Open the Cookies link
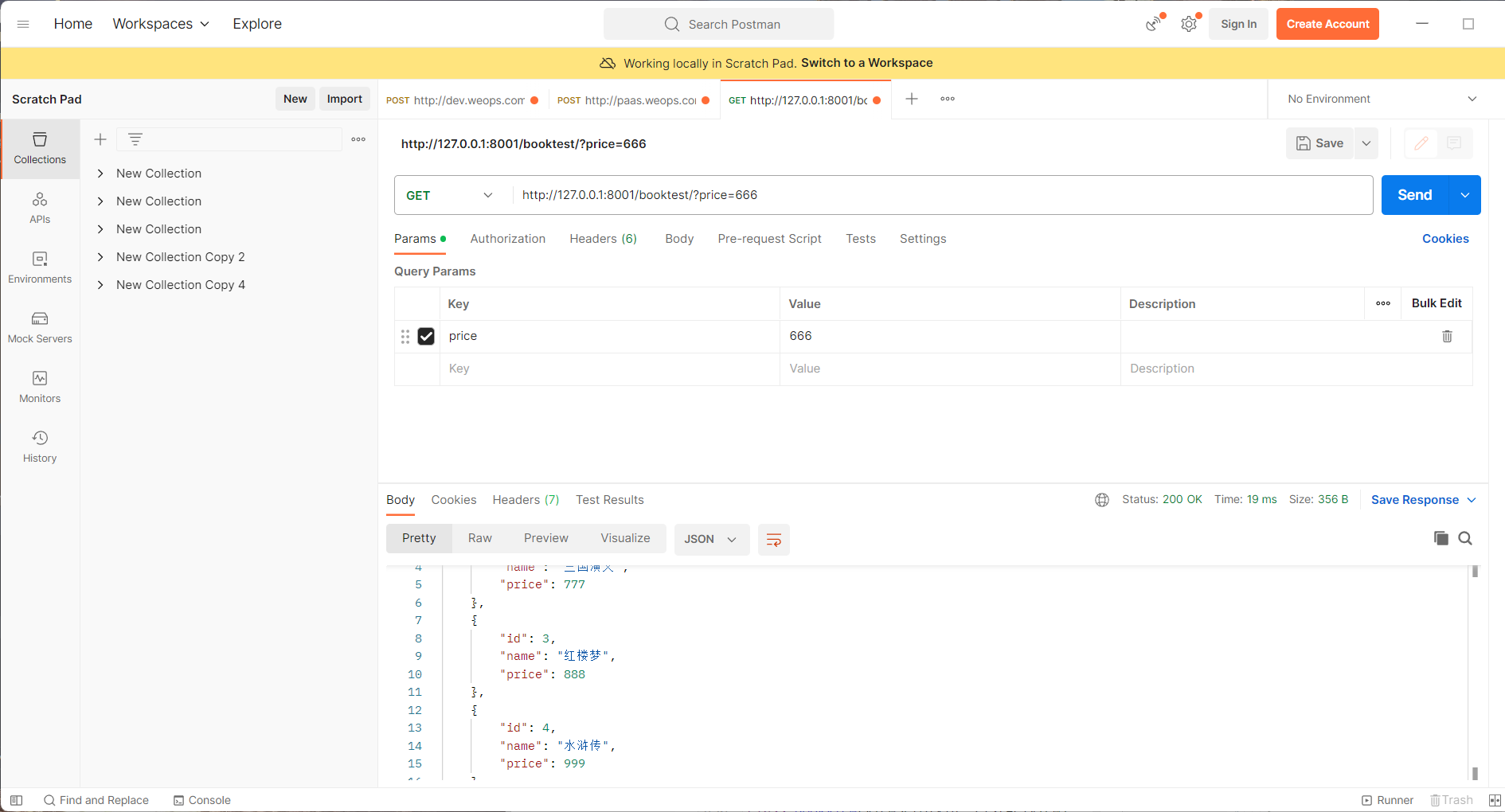This screenshot has height=812, width=1505. pyautogui.click(x=1445, y=239)
